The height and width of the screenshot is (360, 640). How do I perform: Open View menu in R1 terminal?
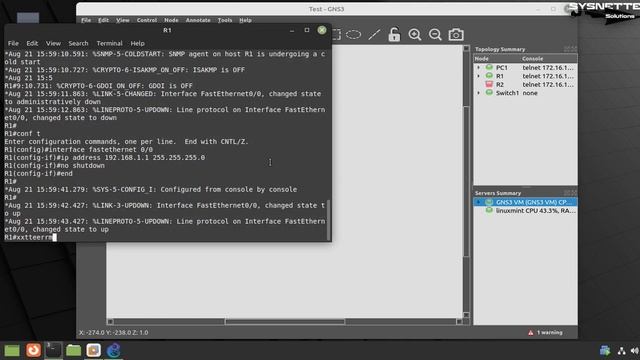53,43
